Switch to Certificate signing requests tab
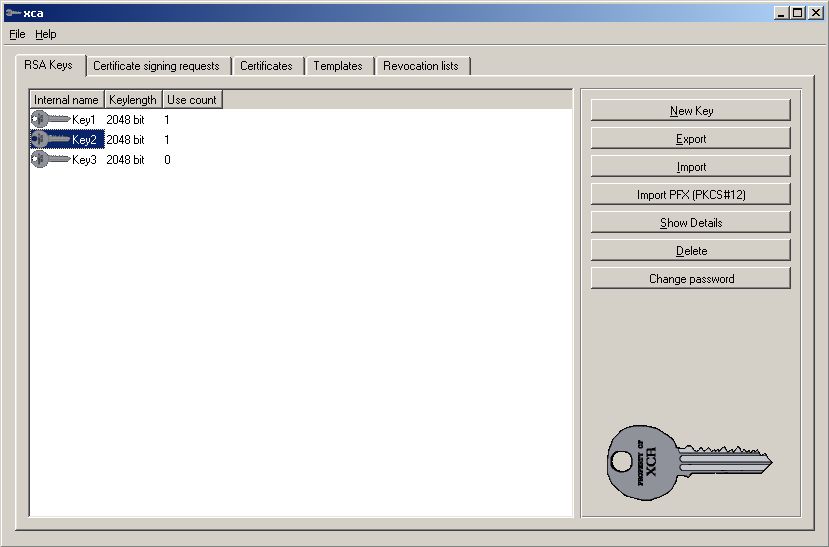829x547 pixels. point(156,66)
